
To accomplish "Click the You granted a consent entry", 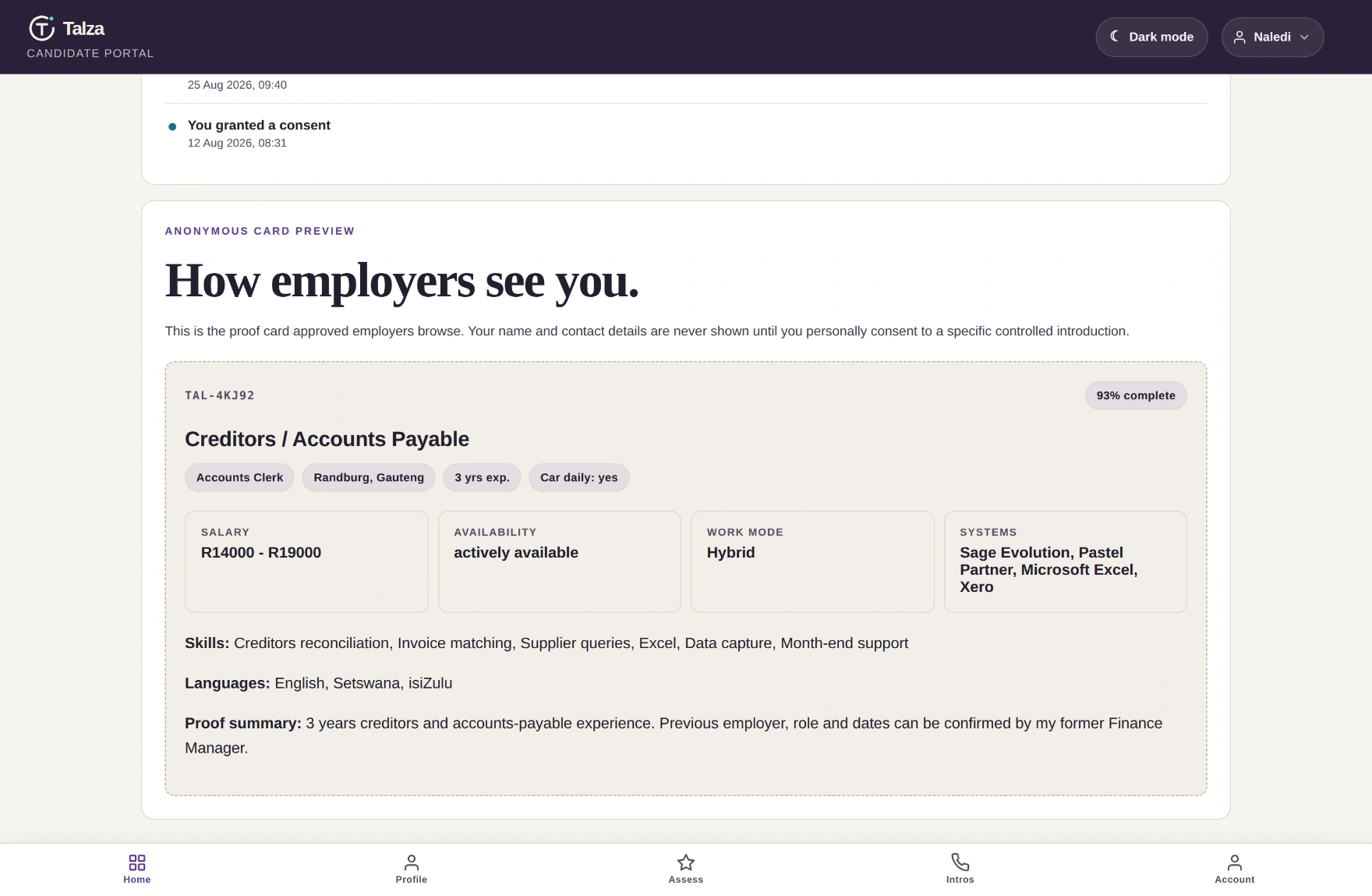I will (259, 125).
